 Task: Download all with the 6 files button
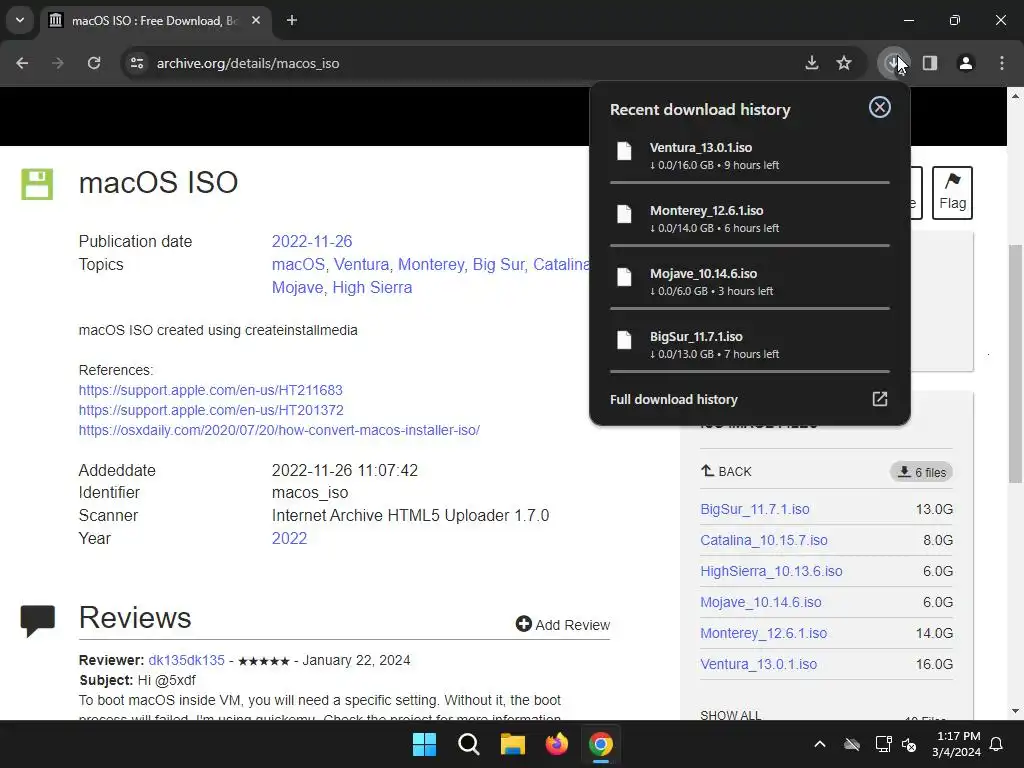[x=921, y=472]
